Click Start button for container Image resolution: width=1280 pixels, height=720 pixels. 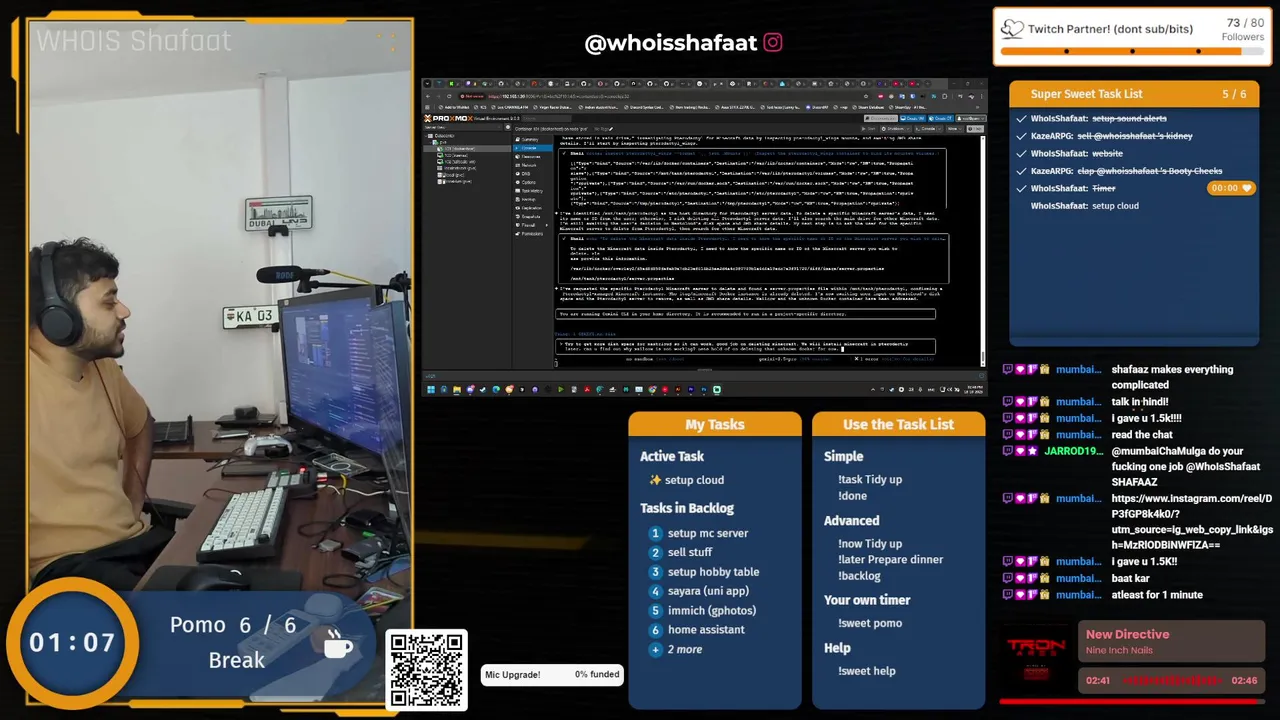point(868,129)
